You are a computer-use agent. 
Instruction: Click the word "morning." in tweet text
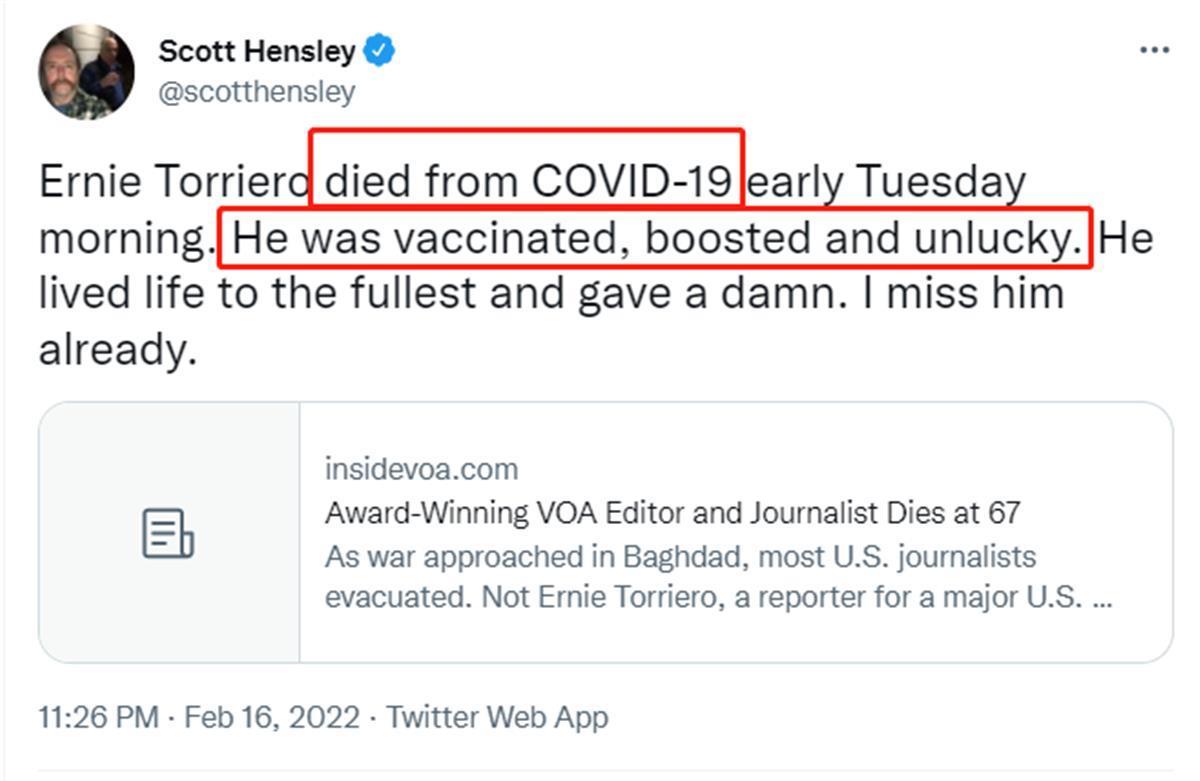point(123,239)
